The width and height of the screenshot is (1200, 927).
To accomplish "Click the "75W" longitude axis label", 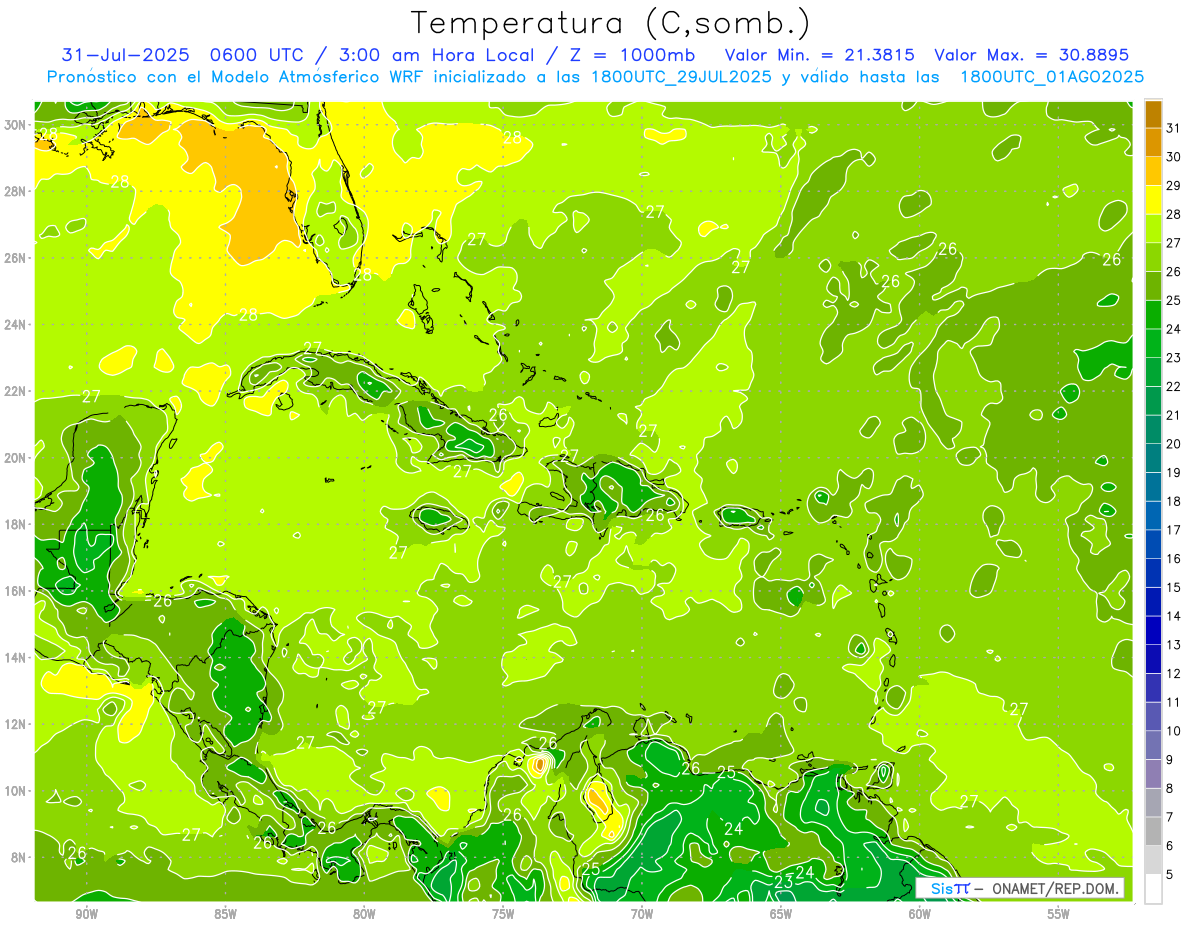I will pyautogui.click(x=504, y=913).
